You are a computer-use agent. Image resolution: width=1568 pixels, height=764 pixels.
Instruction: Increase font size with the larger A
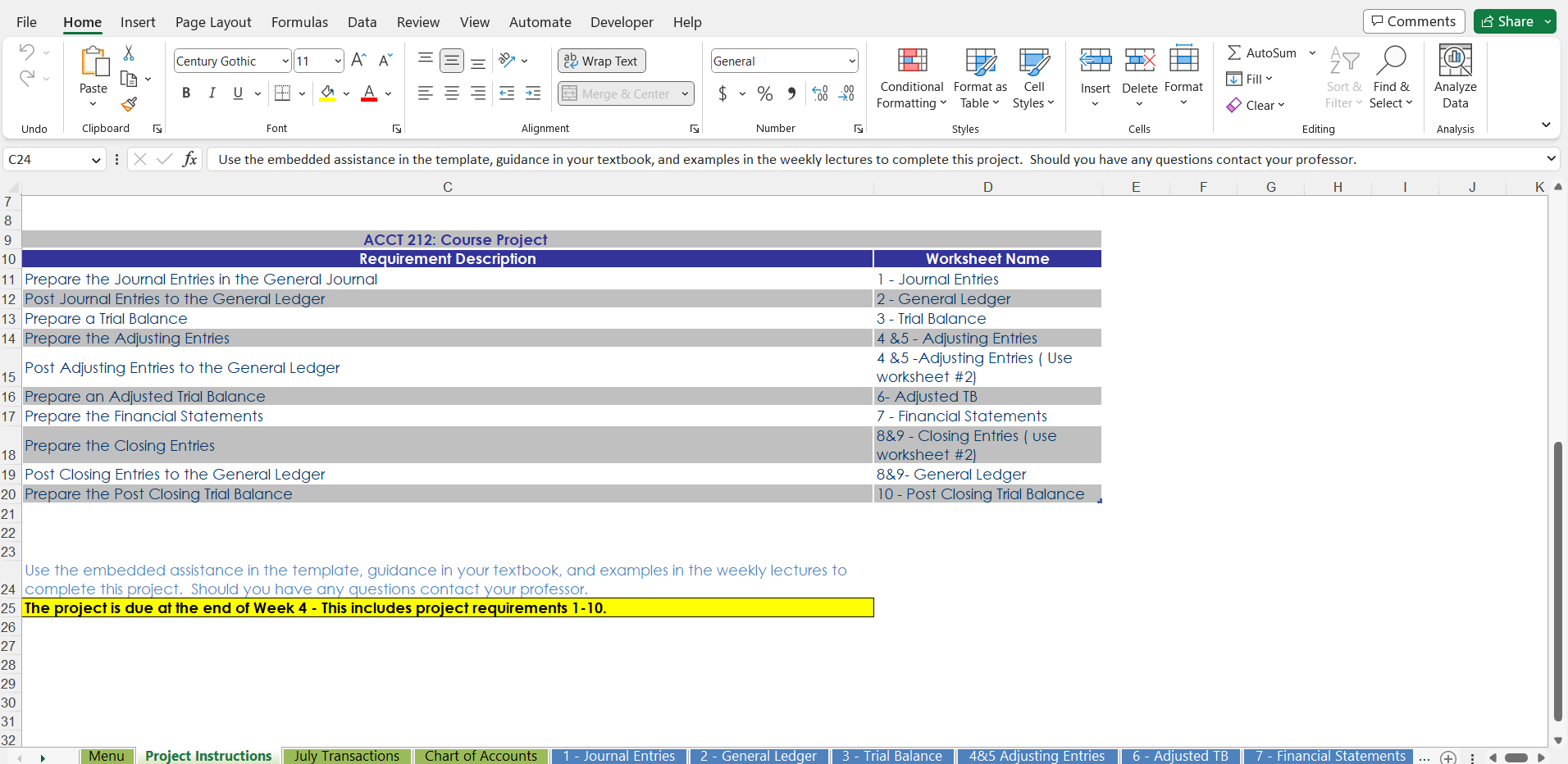[358, 61]
